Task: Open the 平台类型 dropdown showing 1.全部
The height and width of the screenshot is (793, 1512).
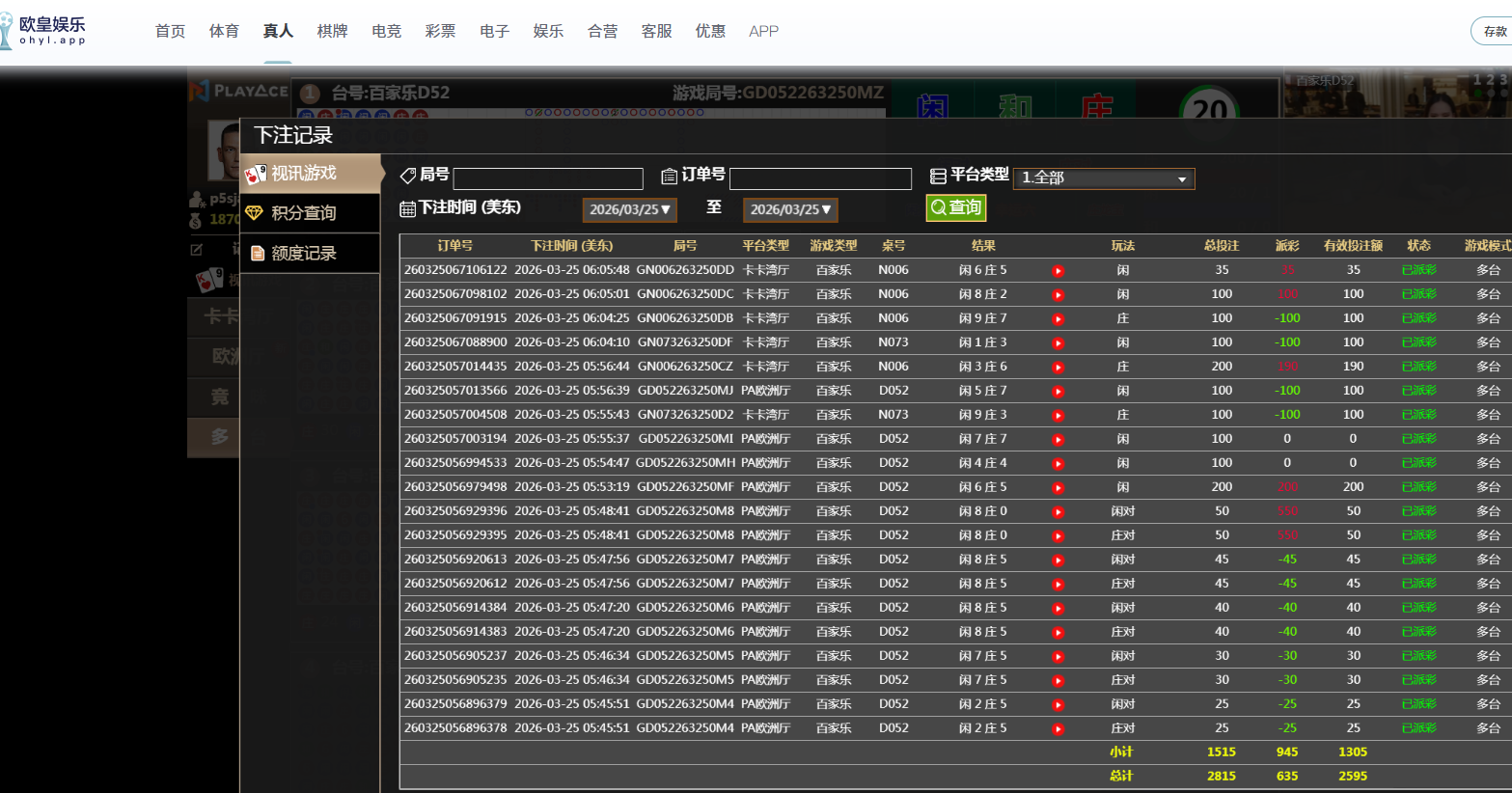Action: click(x=1103, y=178)
